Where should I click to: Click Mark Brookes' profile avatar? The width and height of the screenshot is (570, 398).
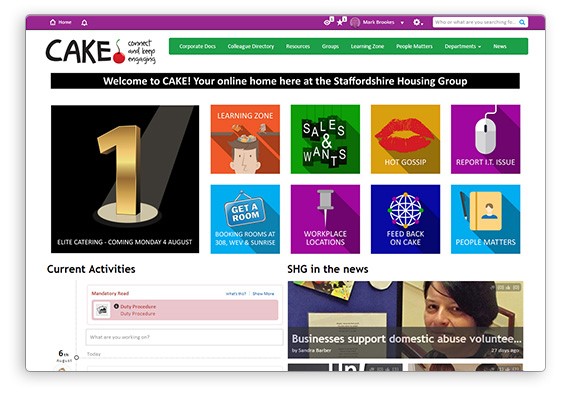355,22
